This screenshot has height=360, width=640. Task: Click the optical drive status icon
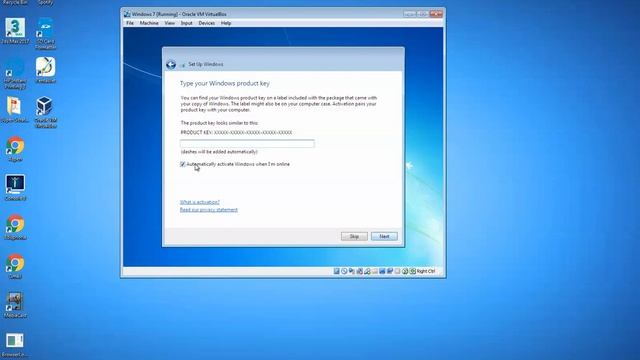coord(344,271)
